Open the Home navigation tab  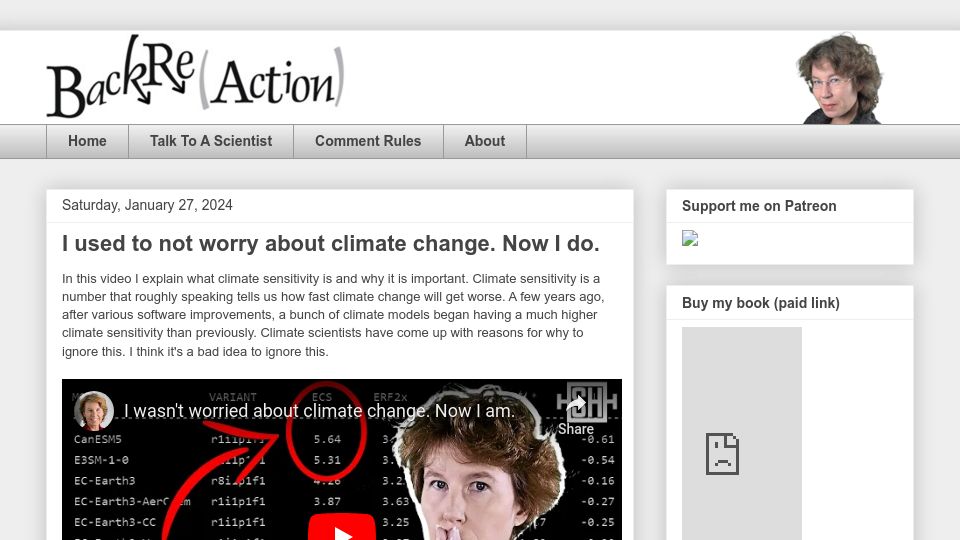pyautogui.click(x=87, y=141)
